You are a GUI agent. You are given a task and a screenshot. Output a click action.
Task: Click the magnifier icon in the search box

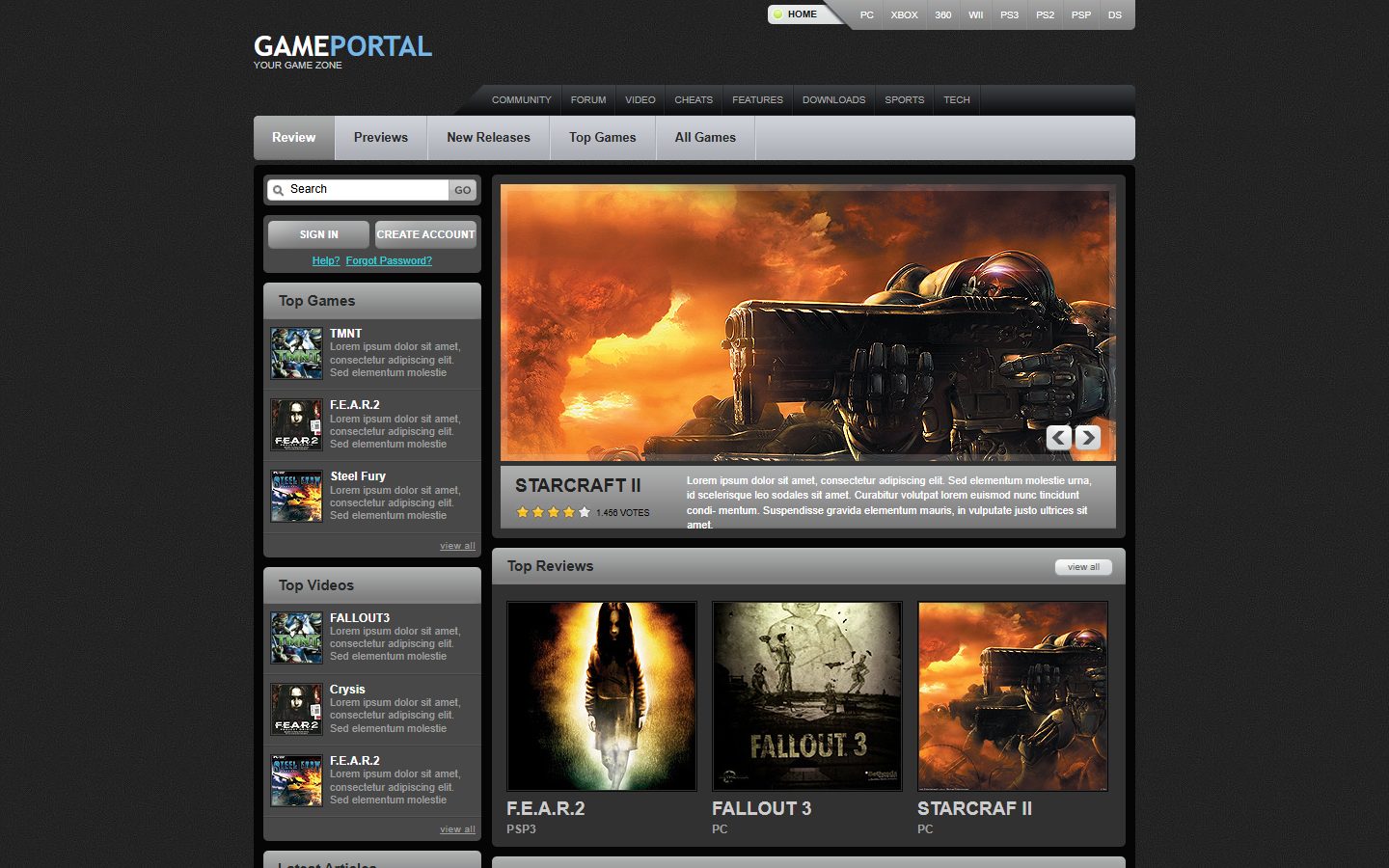pyautogui.click(x=278, y=190)
